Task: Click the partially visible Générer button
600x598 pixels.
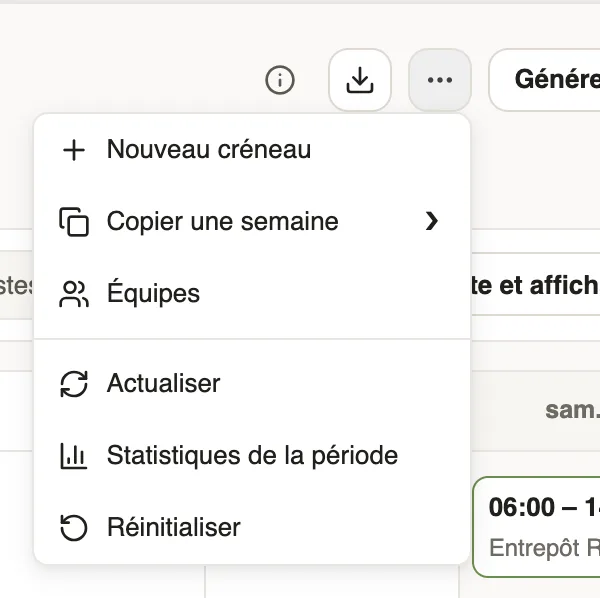Action: 545,80
